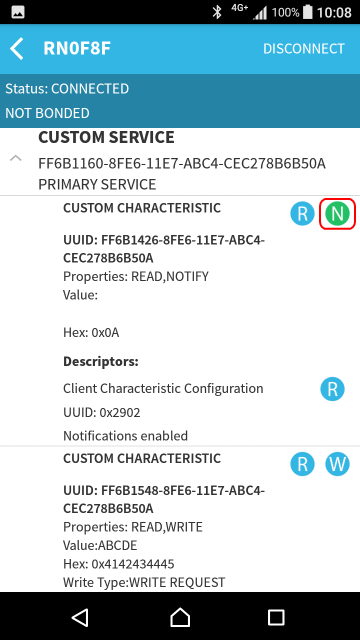Viewport: 360px width, 640px height.
Task: Select UUID FF6B1426 characteristic text
Action: tap(164, 249)
